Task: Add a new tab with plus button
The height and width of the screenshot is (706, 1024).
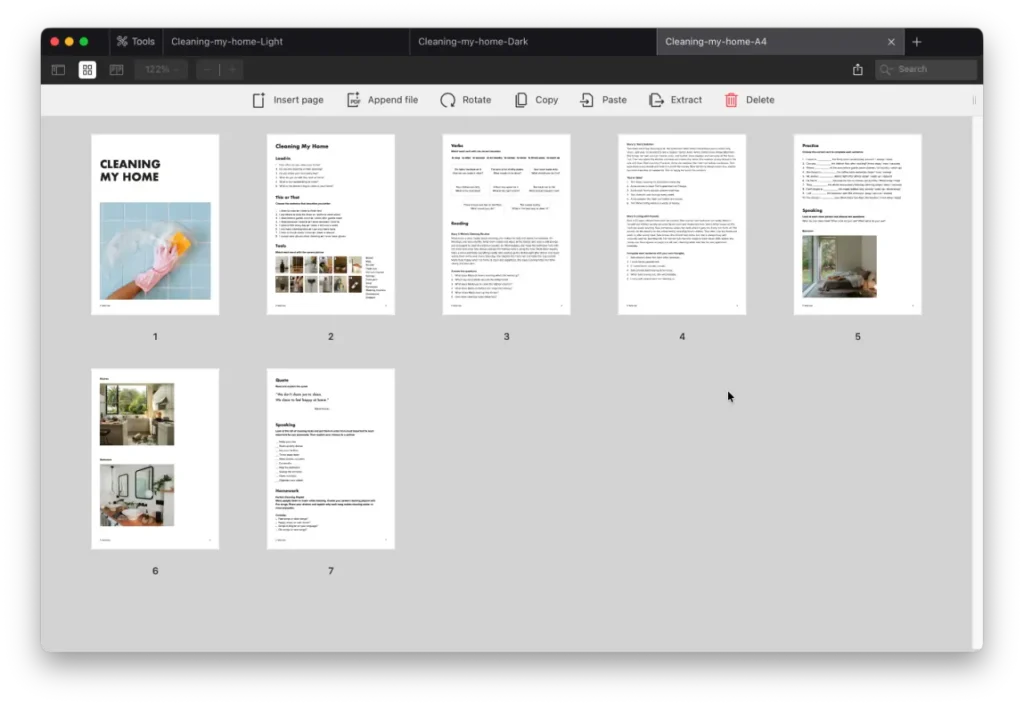Action: 917,41
